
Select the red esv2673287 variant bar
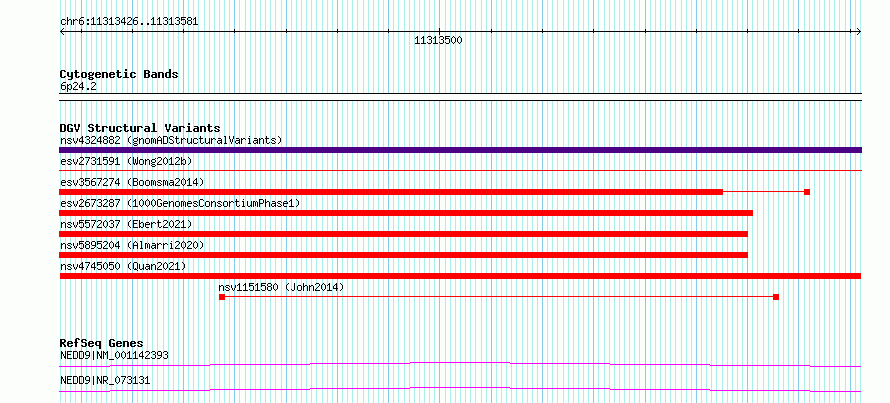[406, 213]
